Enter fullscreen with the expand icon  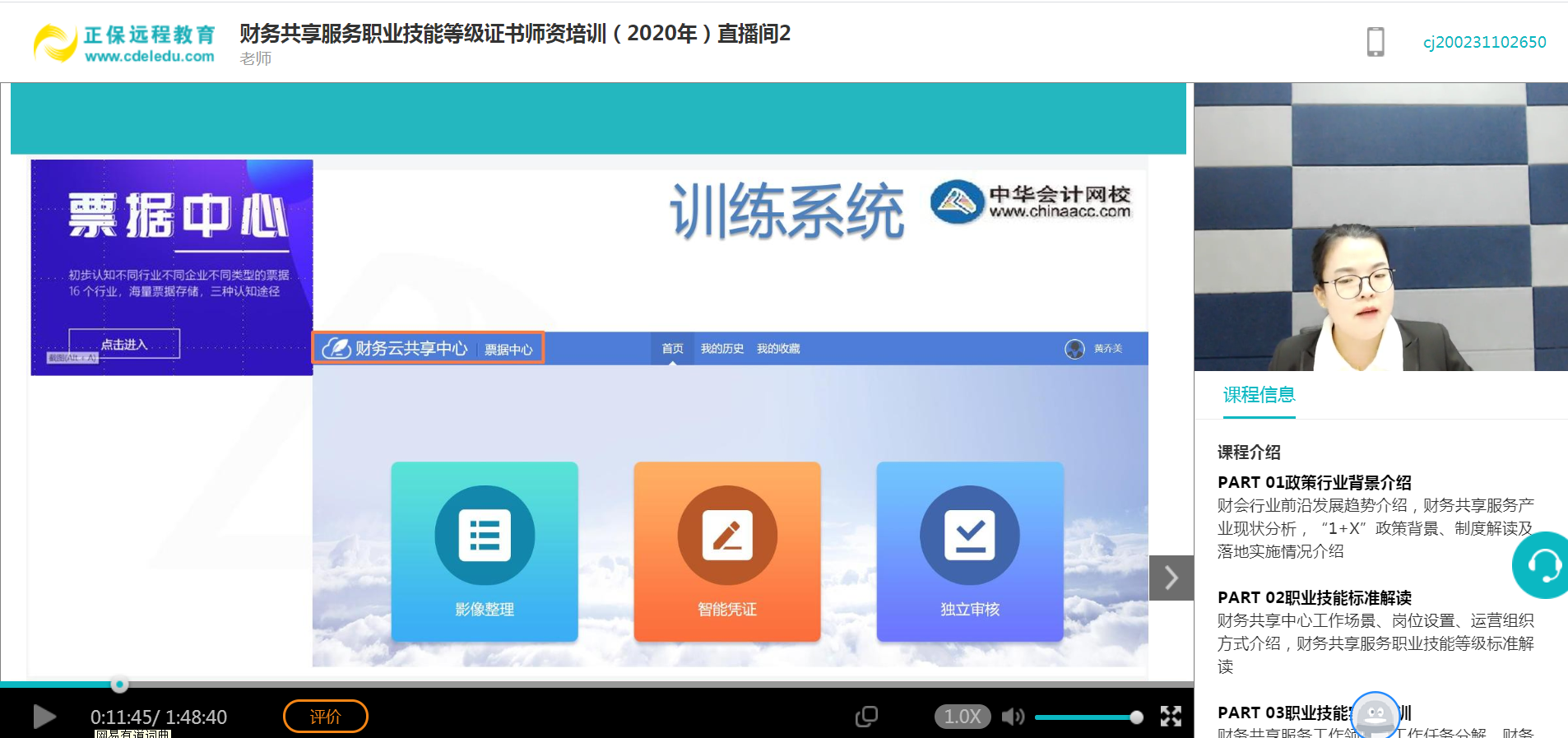(x=1171, y=717)
